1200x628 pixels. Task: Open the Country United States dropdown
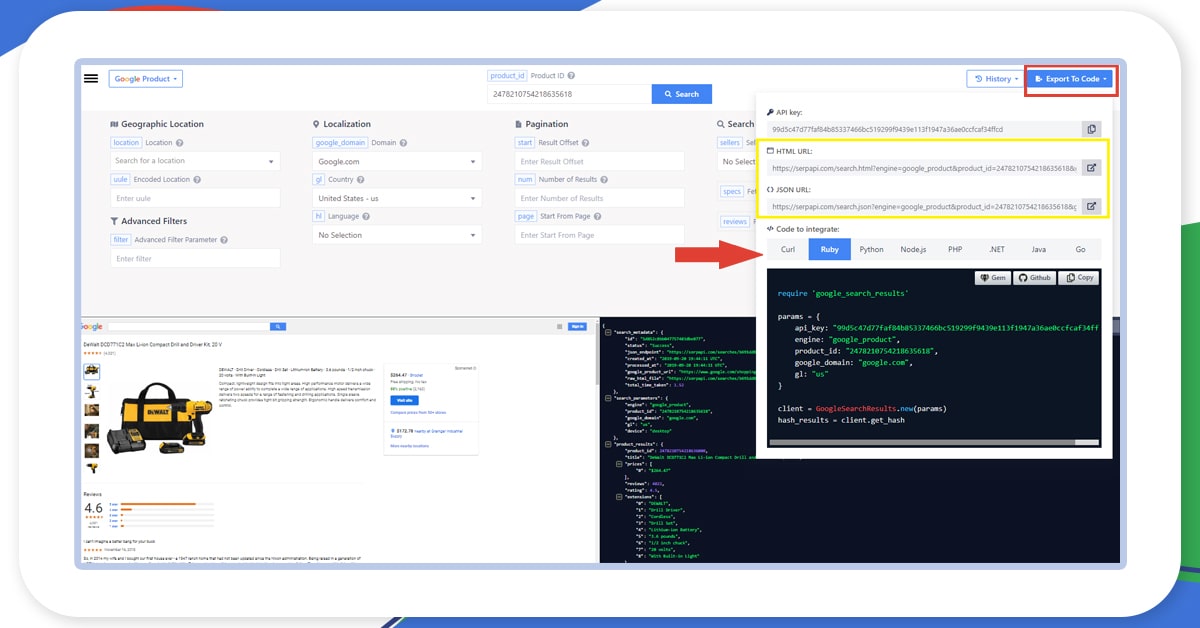397,198
